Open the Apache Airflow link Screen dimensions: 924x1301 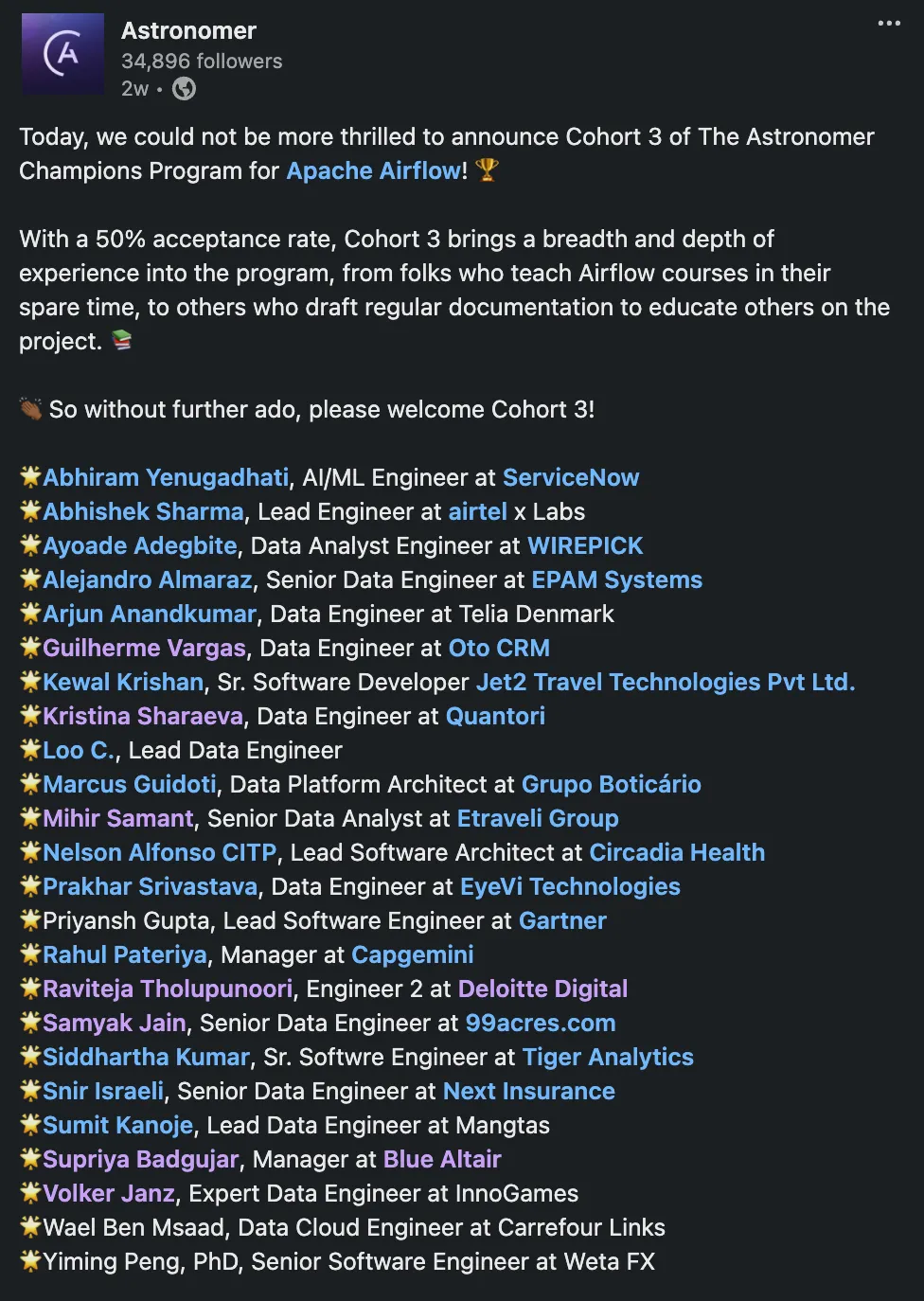[x=372, y=170]
